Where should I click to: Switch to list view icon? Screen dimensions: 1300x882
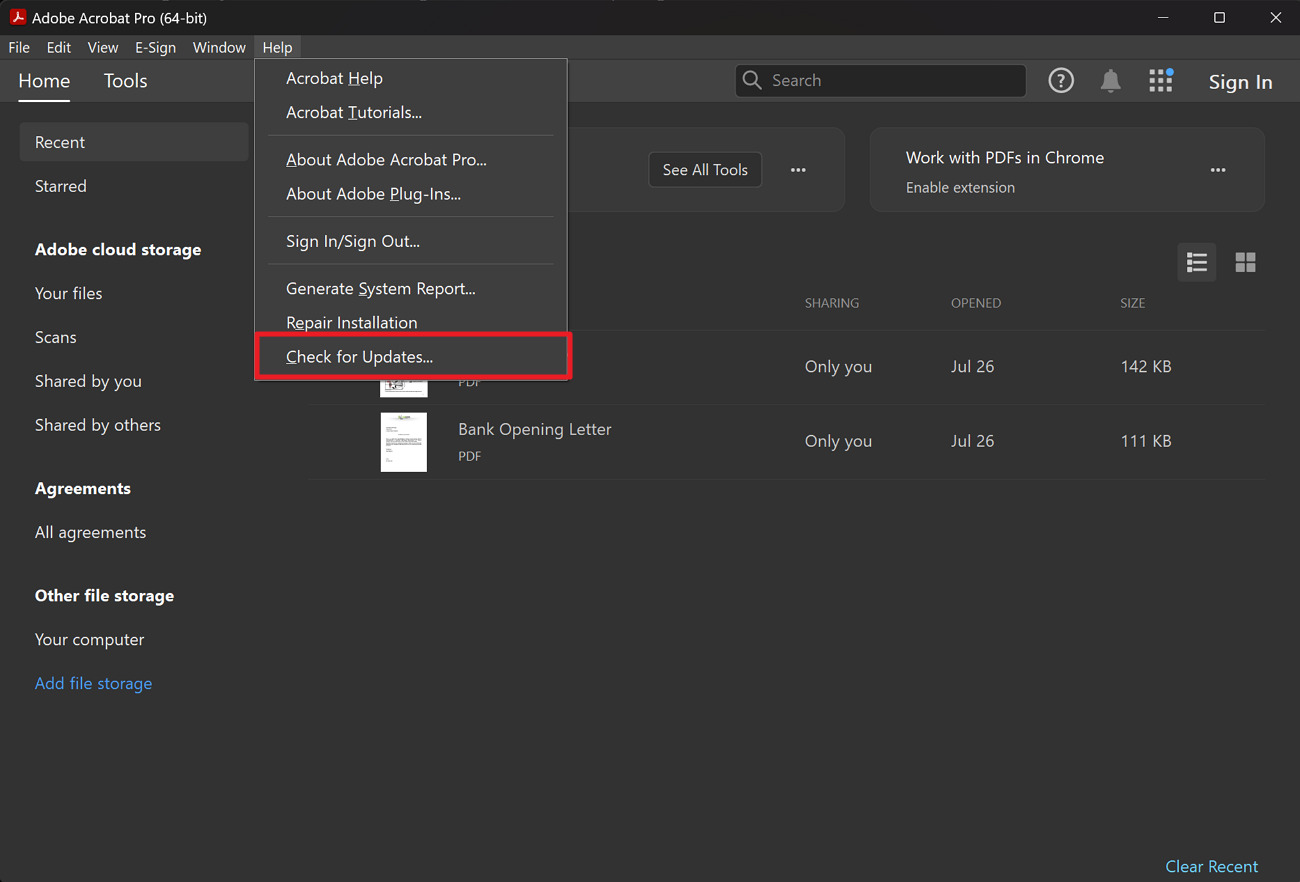pyautogui.click(x=1197, y=262)
